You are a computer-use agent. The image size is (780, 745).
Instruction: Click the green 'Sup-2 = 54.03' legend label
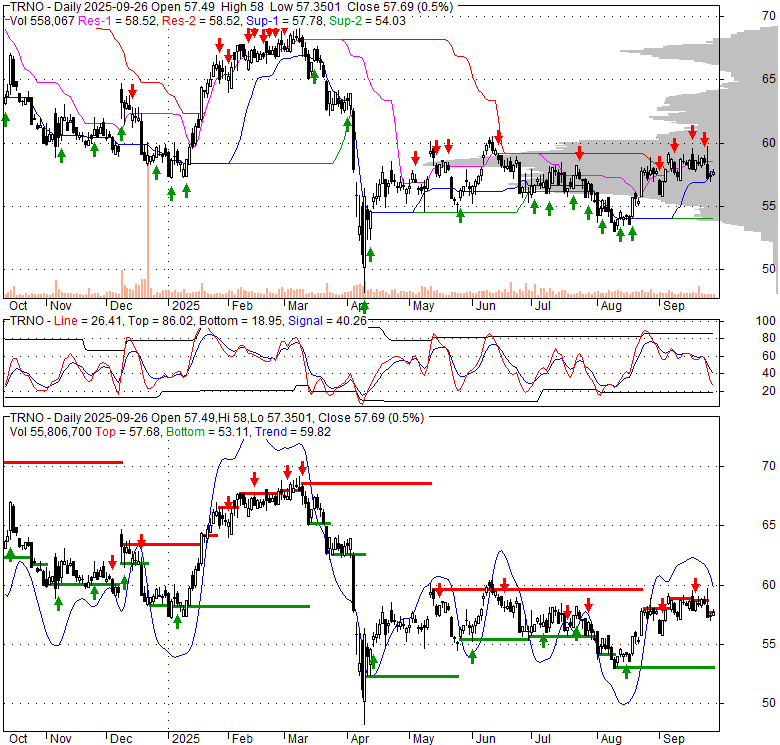pos(368,21)
